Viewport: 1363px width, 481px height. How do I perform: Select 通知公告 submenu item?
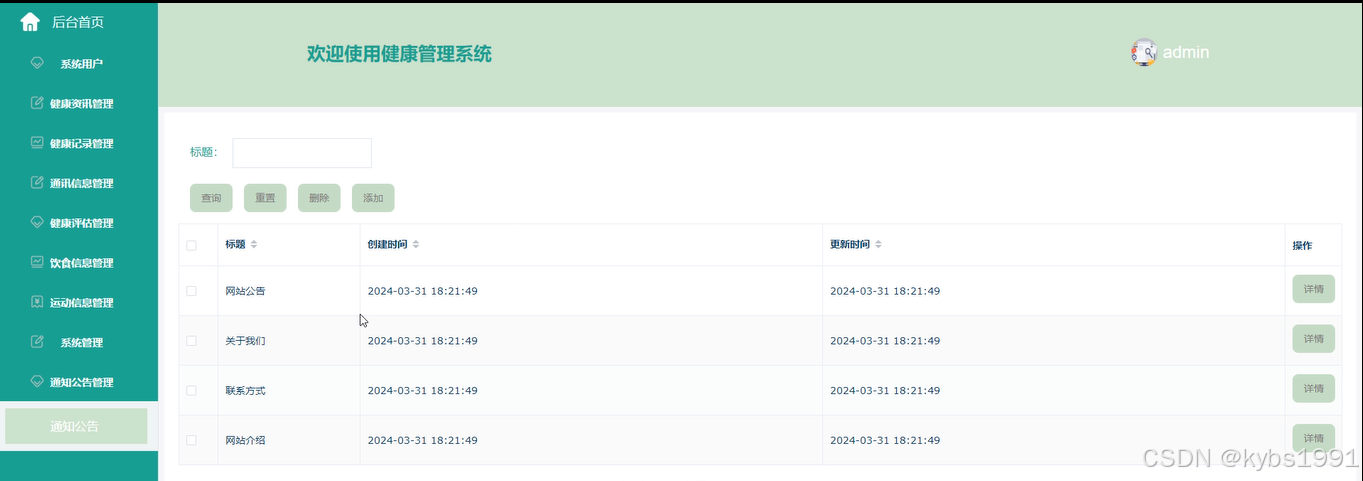[x=76, y=426]
